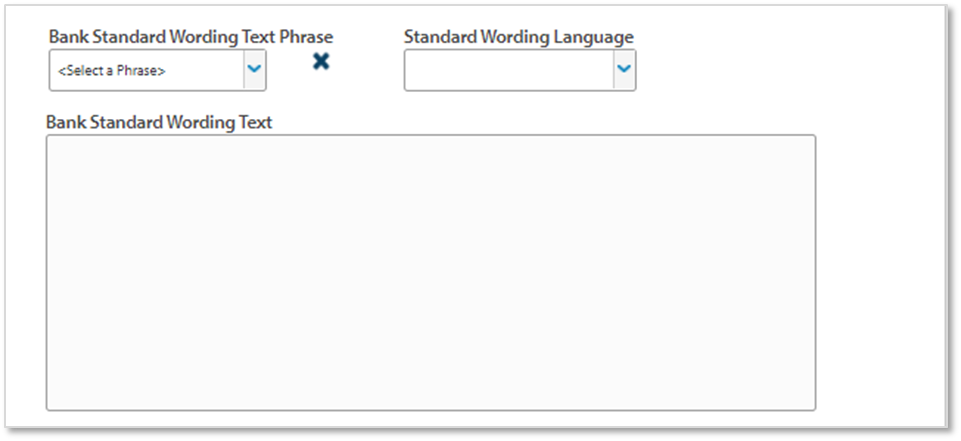This screenshot has height=441, width=961.
Task: Click the "Standard Wording Language" label
Action: click(518, 37)
